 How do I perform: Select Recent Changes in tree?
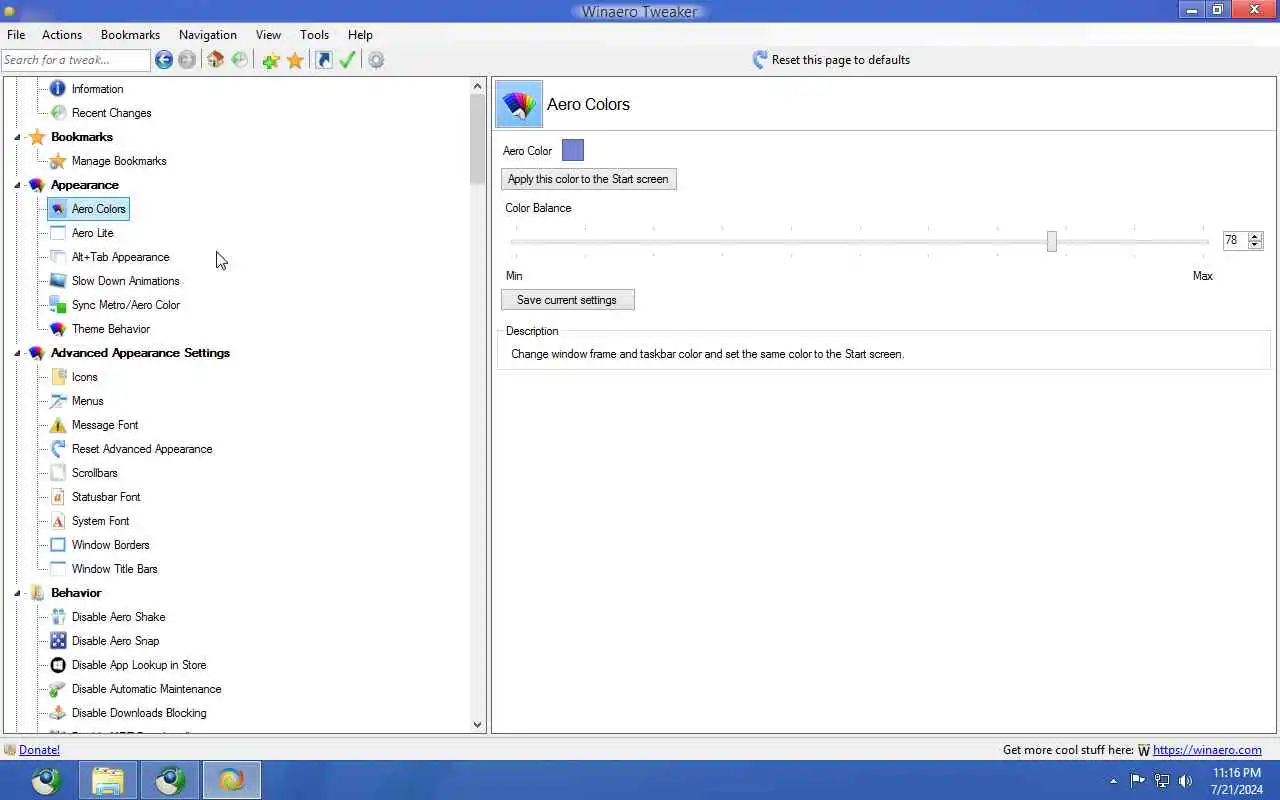[x=111, y=113]
